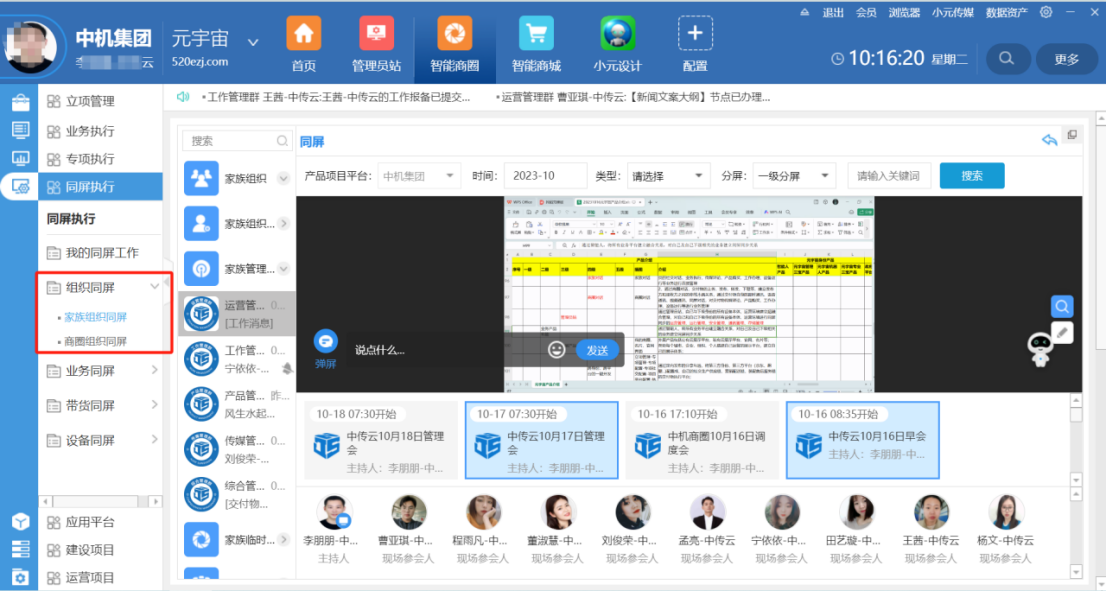The height and width of the screenshot is (591, 1106).
Task: Click the 发送 send button
Action: click(x=597, y=350)
